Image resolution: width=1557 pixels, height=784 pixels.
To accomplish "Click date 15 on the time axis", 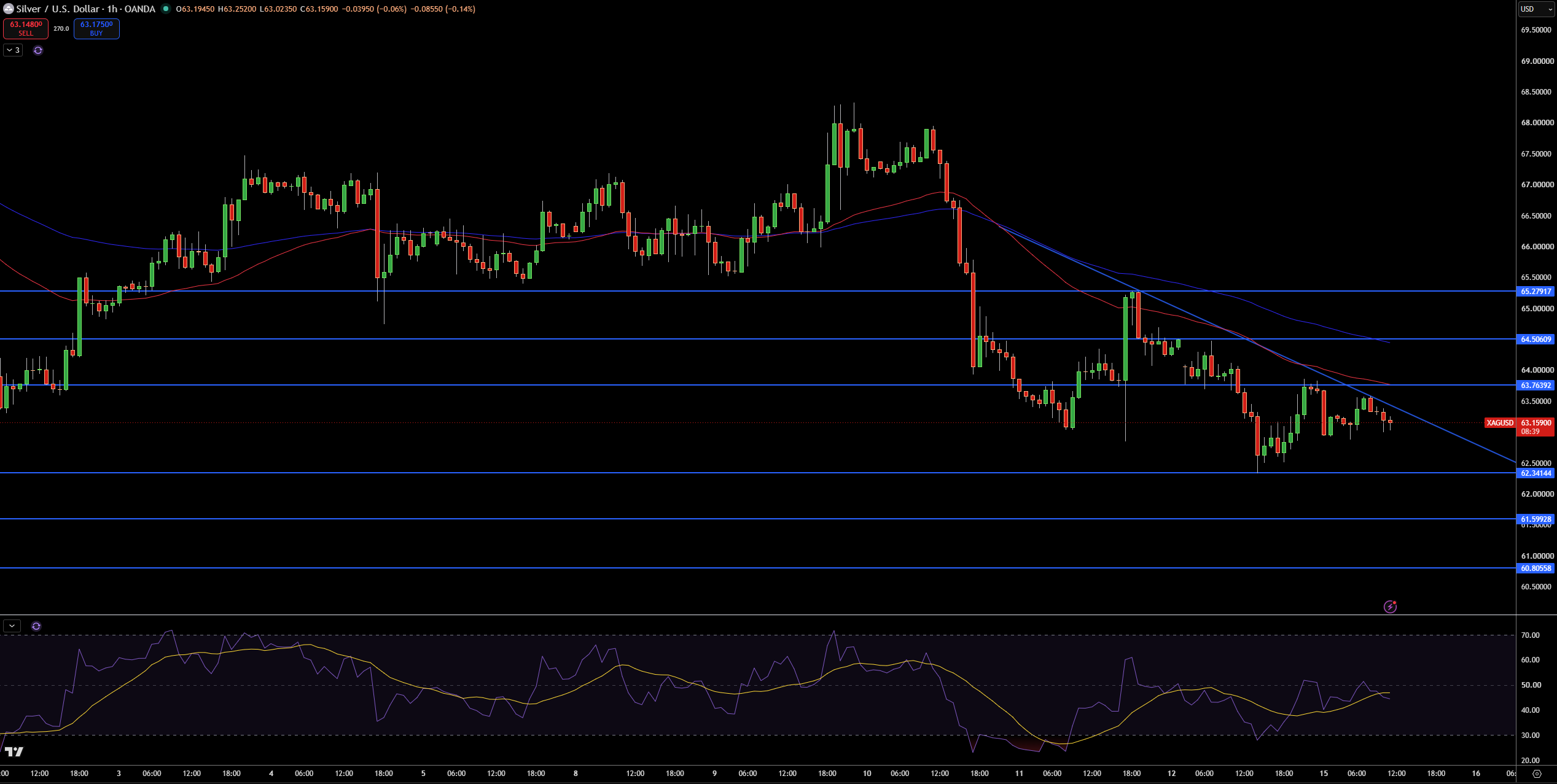I will click(1324, 774).
